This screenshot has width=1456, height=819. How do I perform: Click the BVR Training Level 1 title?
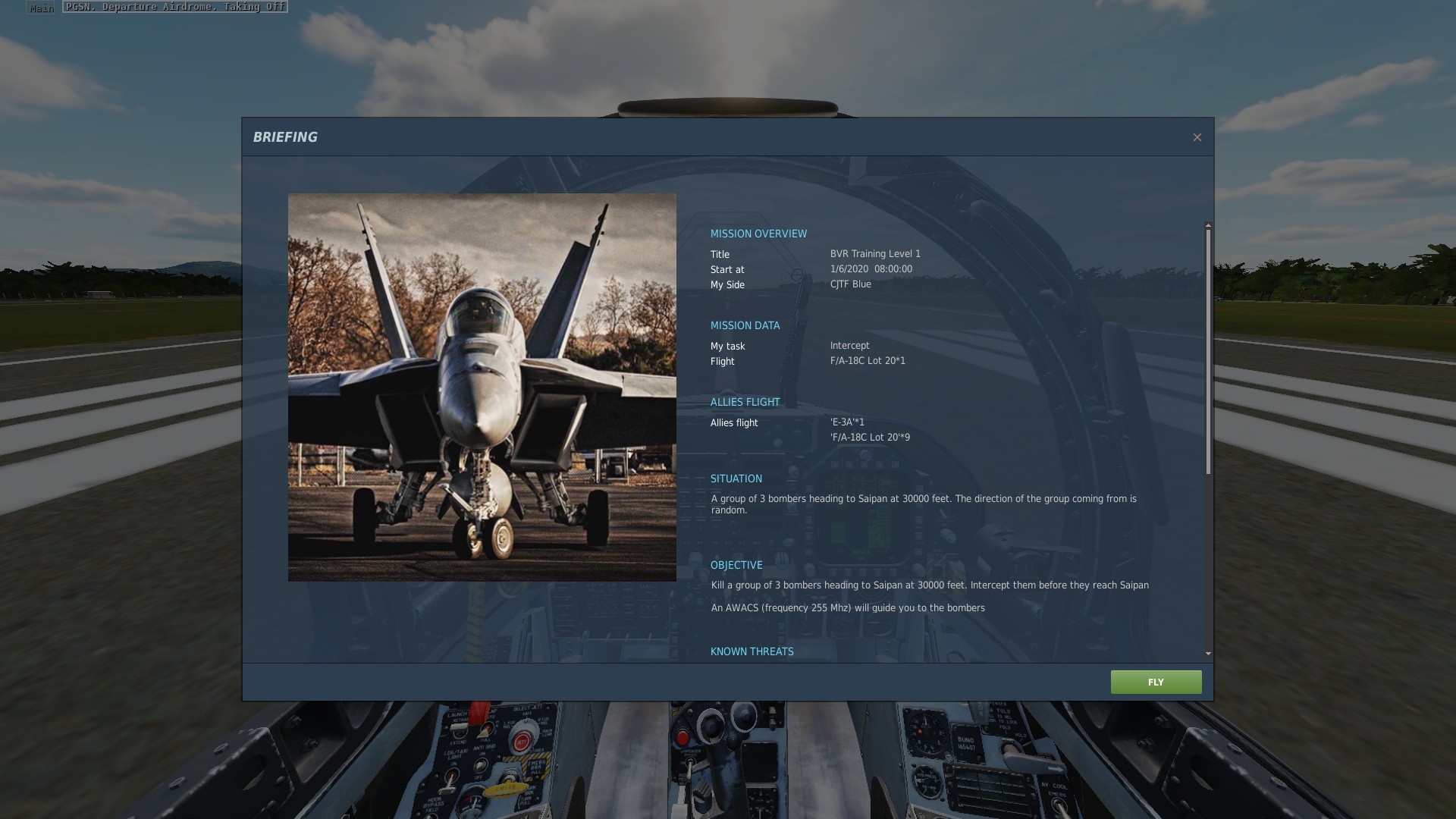874,254
